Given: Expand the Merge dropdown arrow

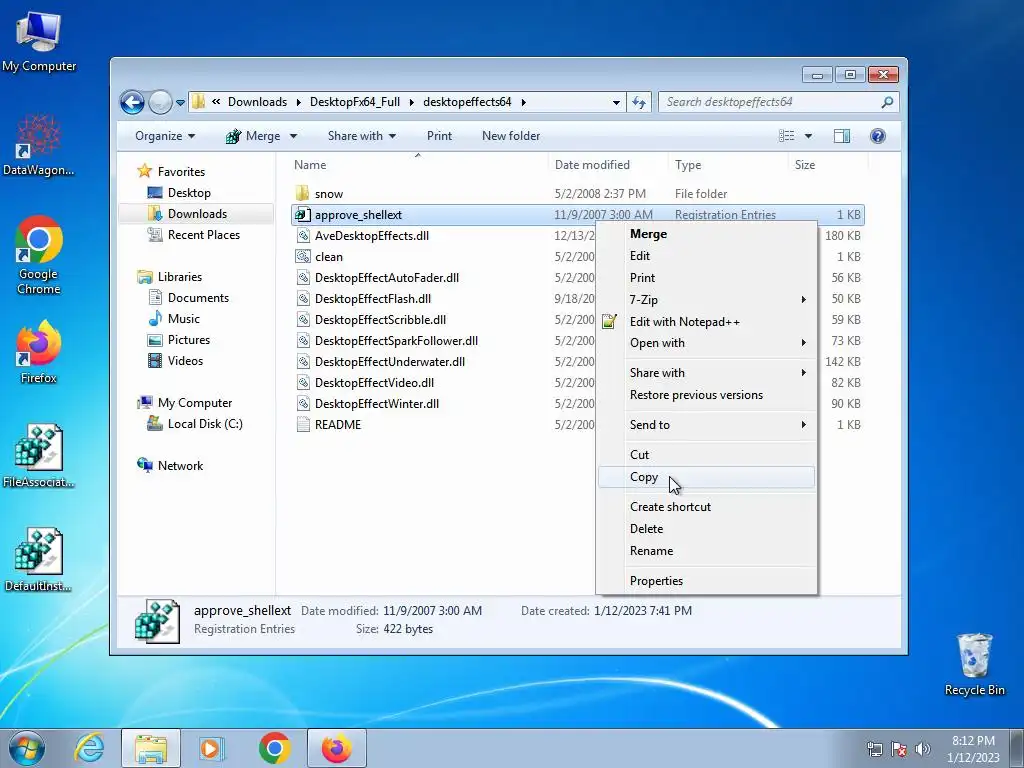Looking at the screenshot, I should pyautogui.click(x=293, y=136).
